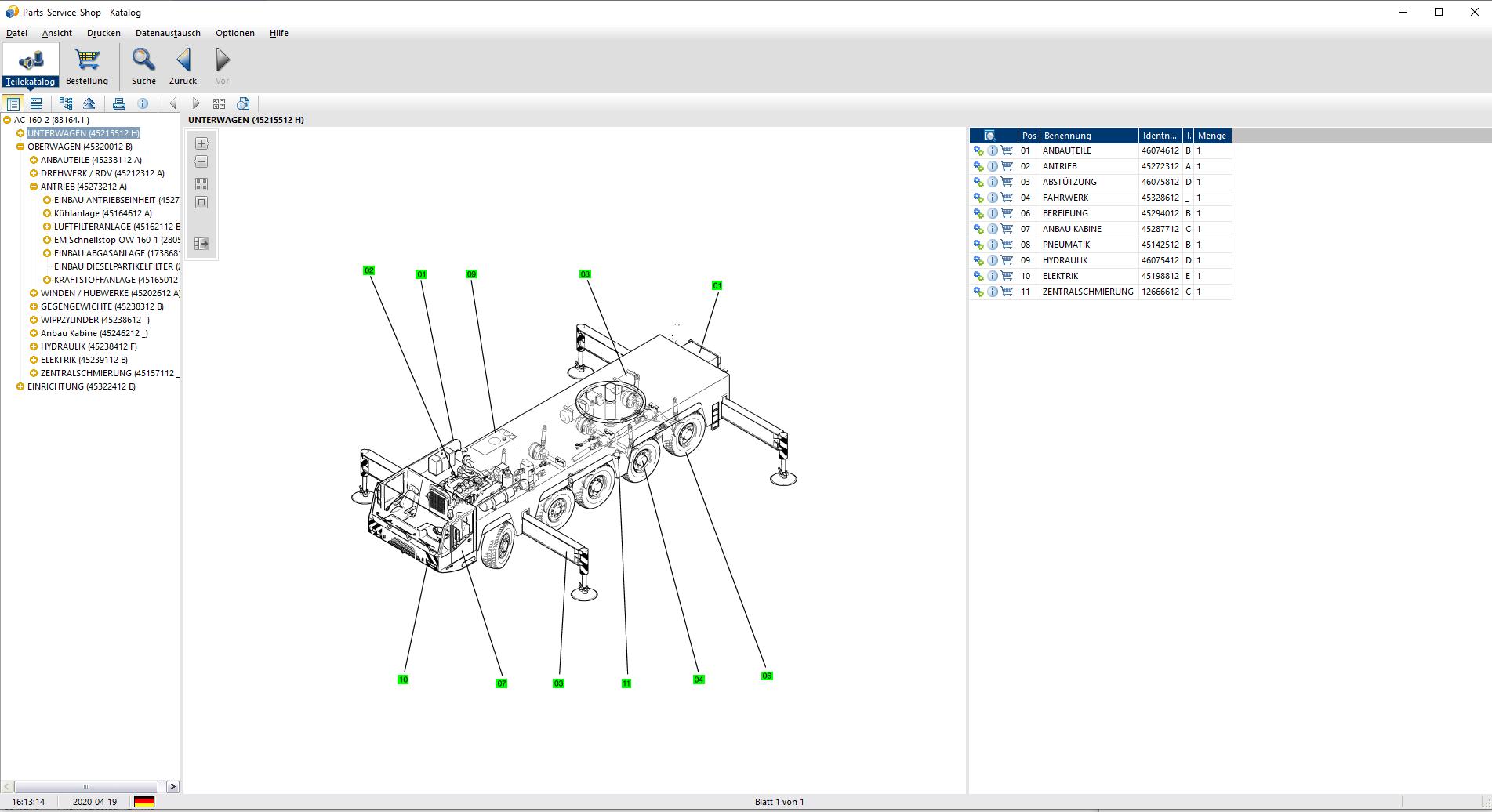The height and width of the screenshot is (812, 1492).
Task: Click the fit-to-window four-squares drawing icon
Action: (201, 184)
